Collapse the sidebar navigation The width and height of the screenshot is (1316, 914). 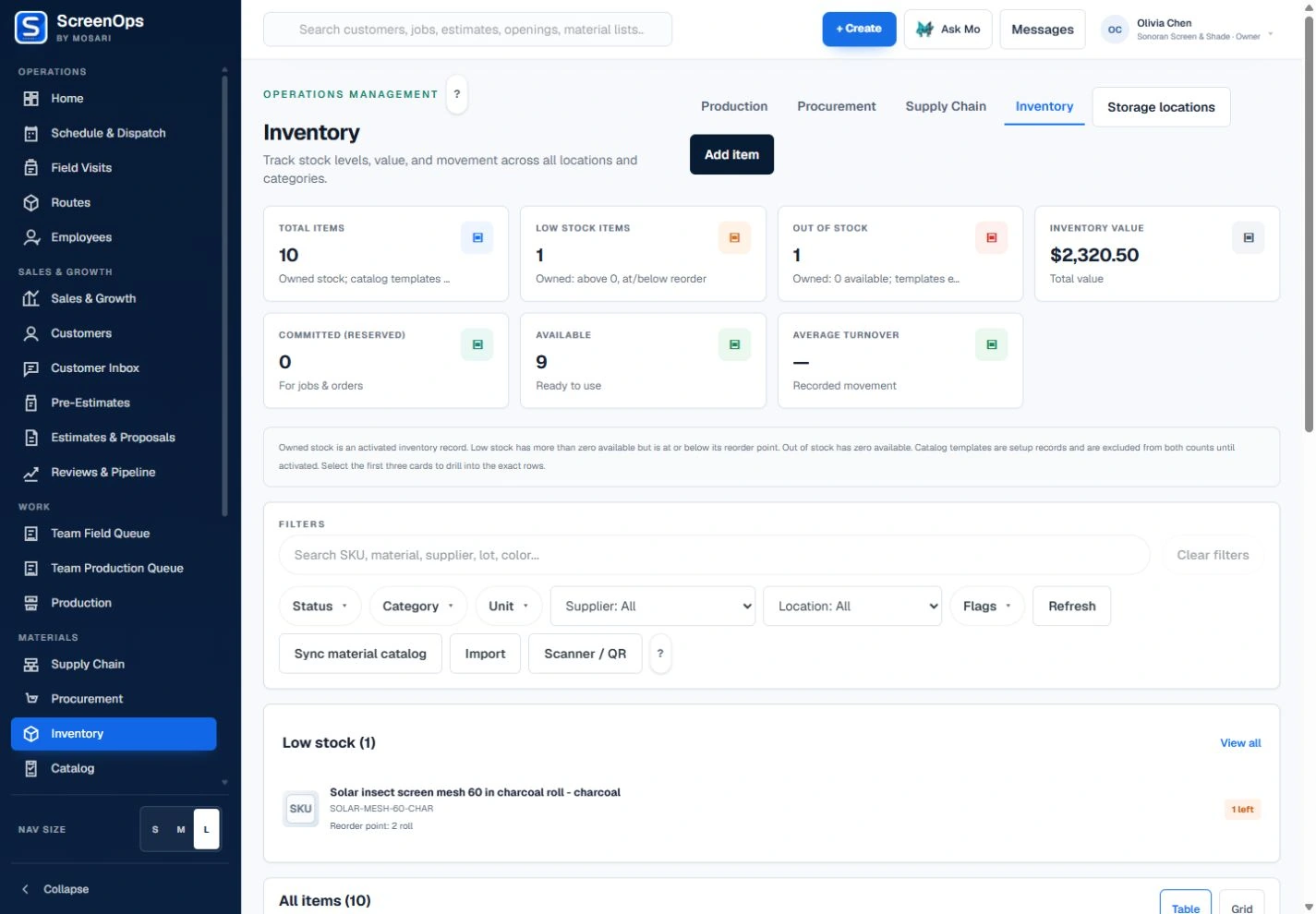(x=55, y=890)
